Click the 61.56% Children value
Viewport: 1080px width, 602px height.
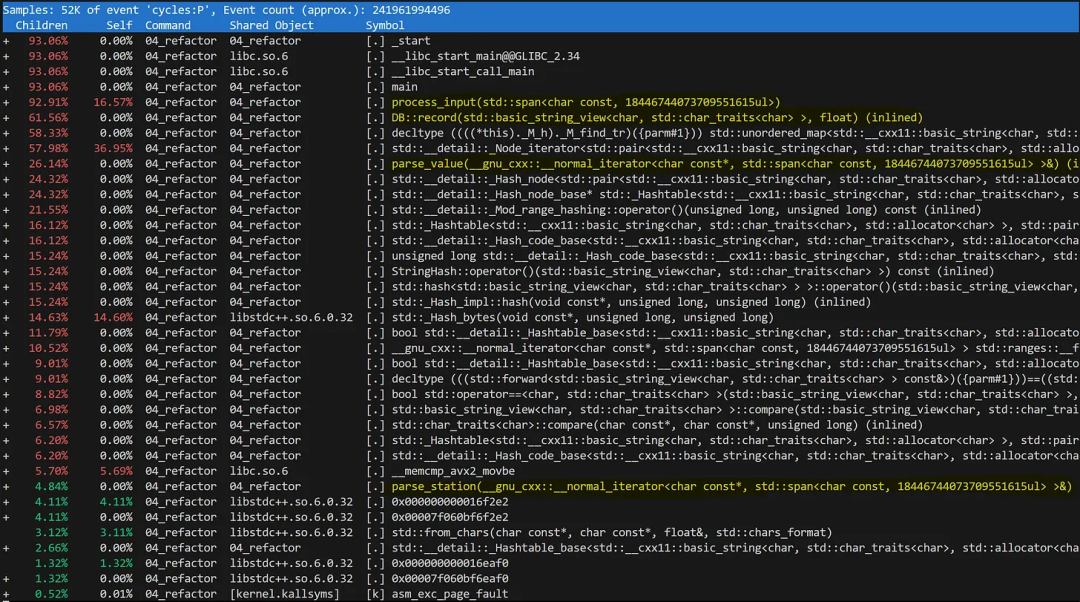click(48, 118)
